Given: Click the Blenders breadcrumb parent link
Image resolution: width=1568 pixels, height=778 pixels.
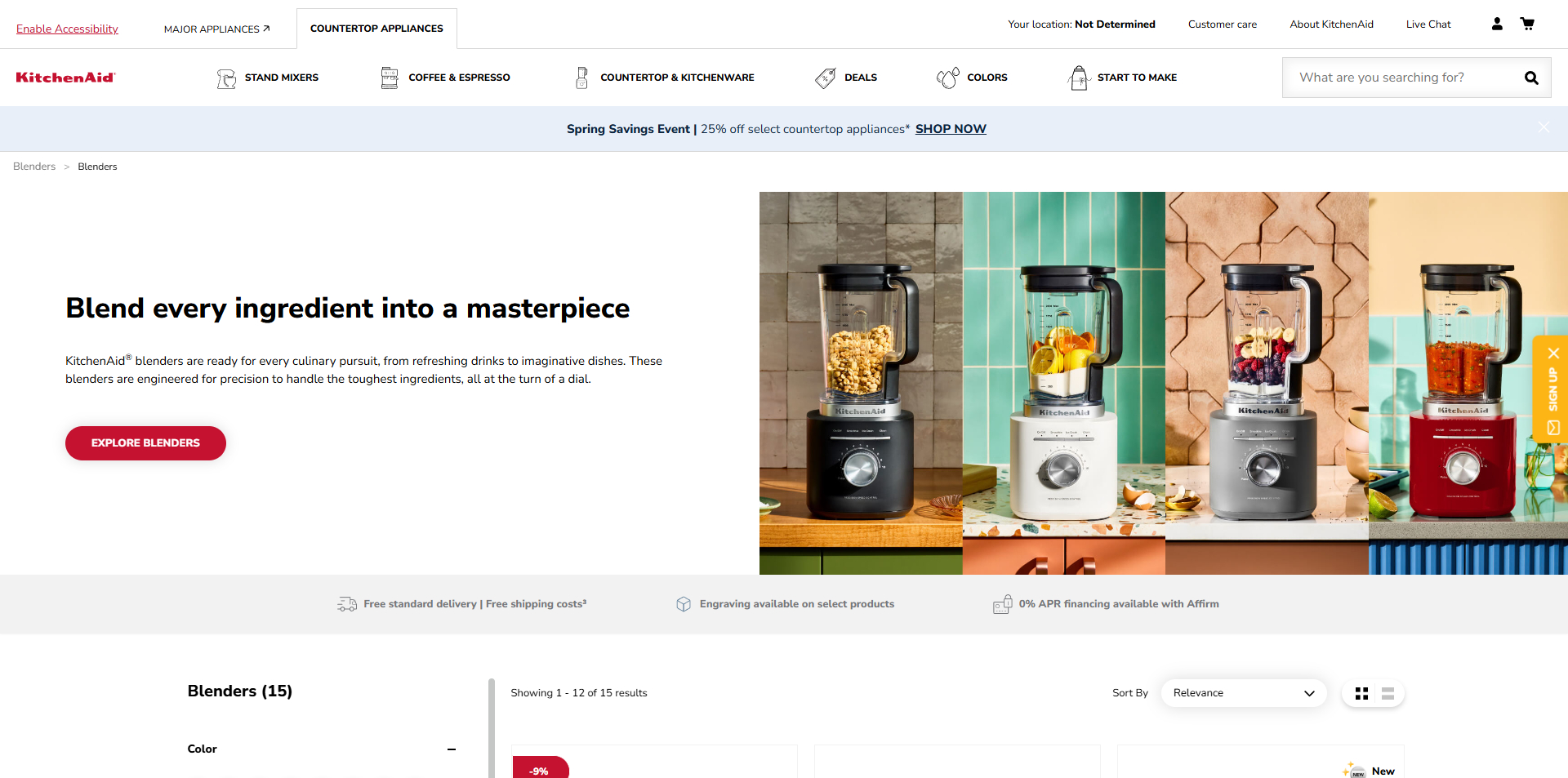Looking at the screenshot, I should pyautogui.click(x=34, y=167).
